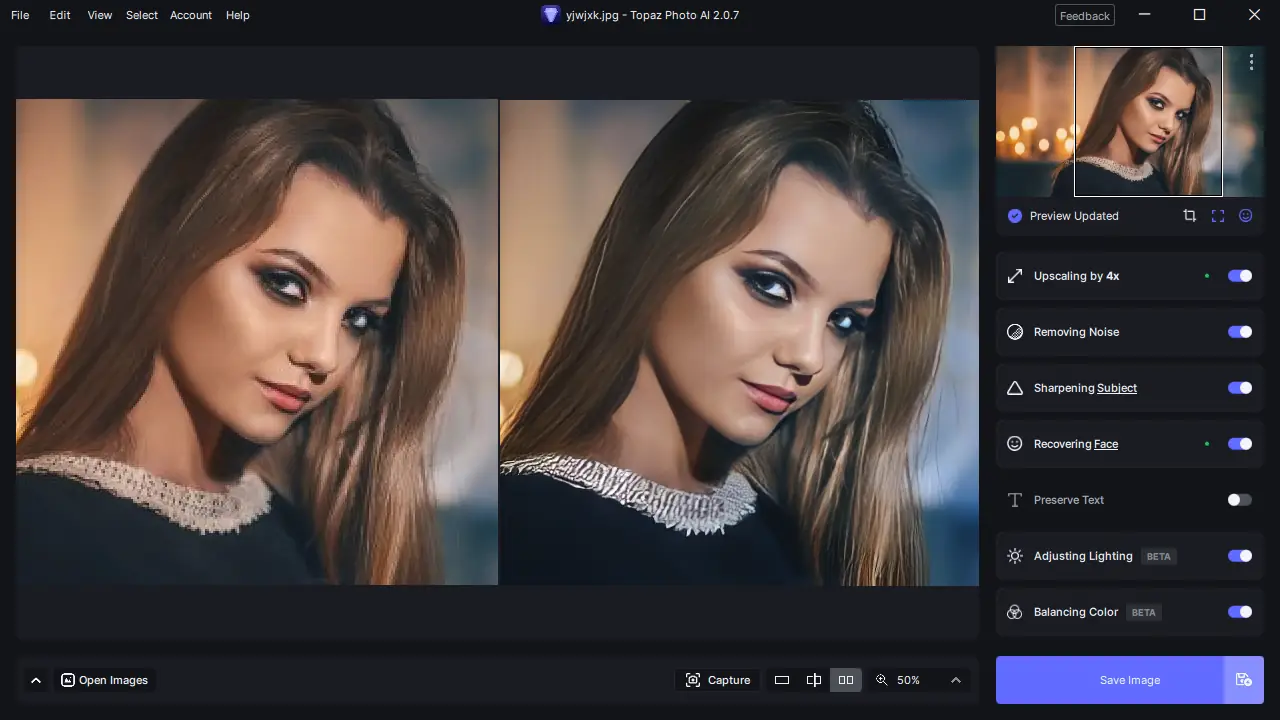
Task: Maximize the Topaz Photo AI window
Action: [1200, 15]
